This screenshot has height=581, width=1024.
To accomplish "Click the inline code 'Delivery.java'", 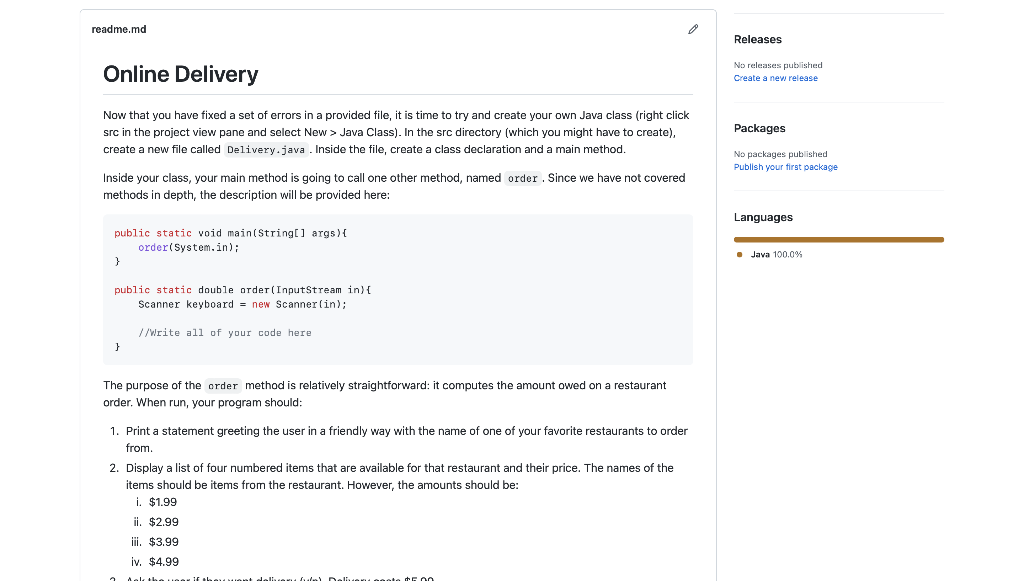I will click(x=266, y=149).
